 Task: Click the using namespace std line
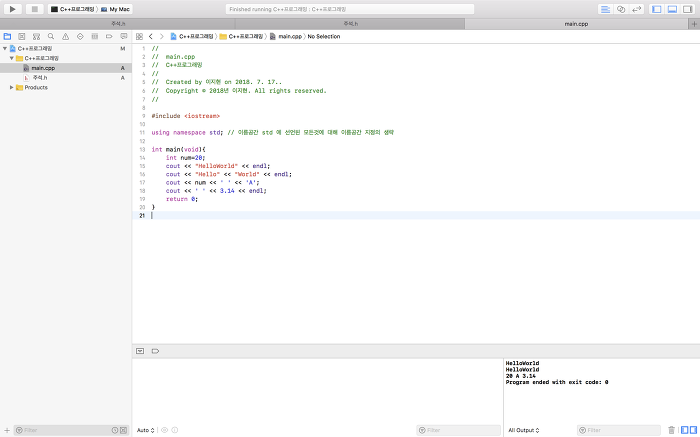click(x=272, y=133)
